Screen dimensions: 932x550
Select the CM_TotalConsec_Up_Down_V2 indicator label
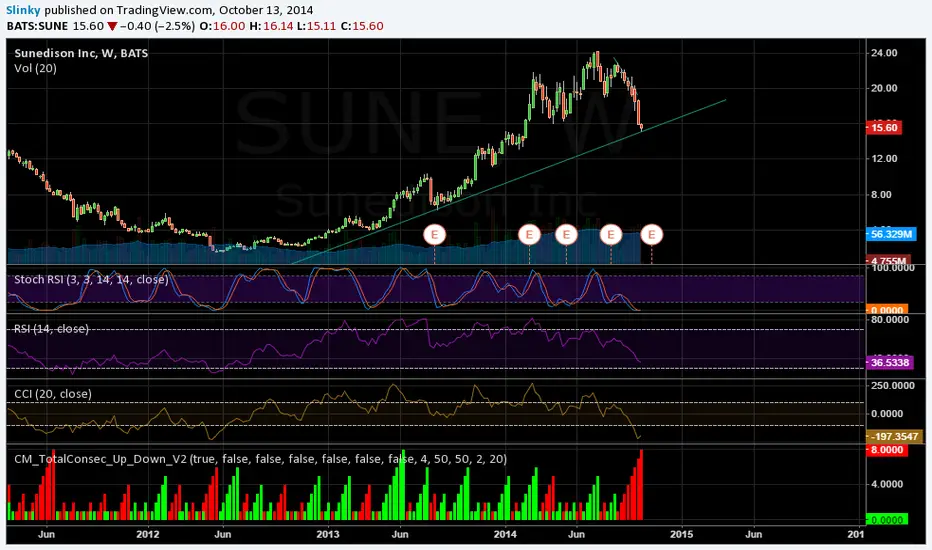[x=260, y=459]
